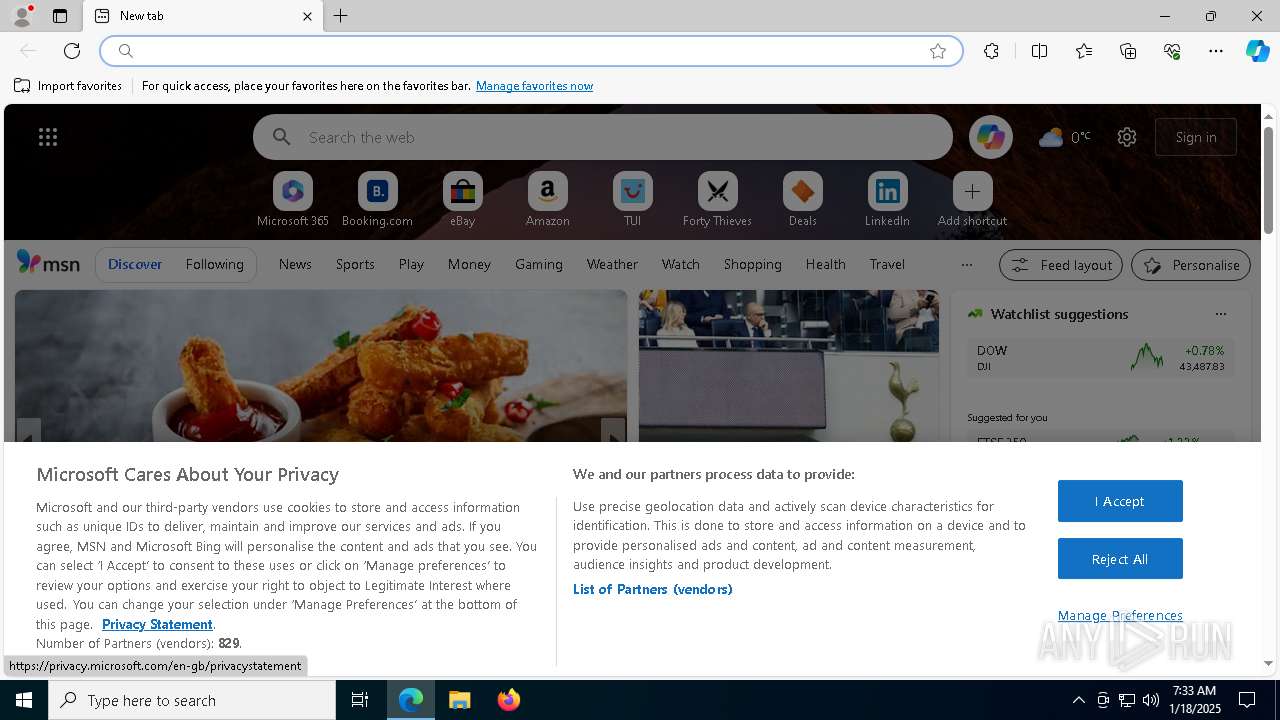Open List of Partners (vendors) link
Screen dimensions: 1280x720
(653, 589)
